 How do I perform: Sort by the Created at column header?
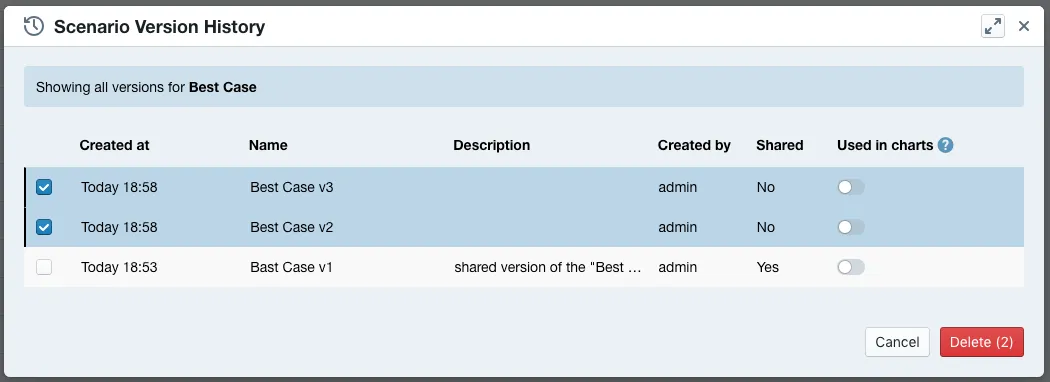(115, 145)
